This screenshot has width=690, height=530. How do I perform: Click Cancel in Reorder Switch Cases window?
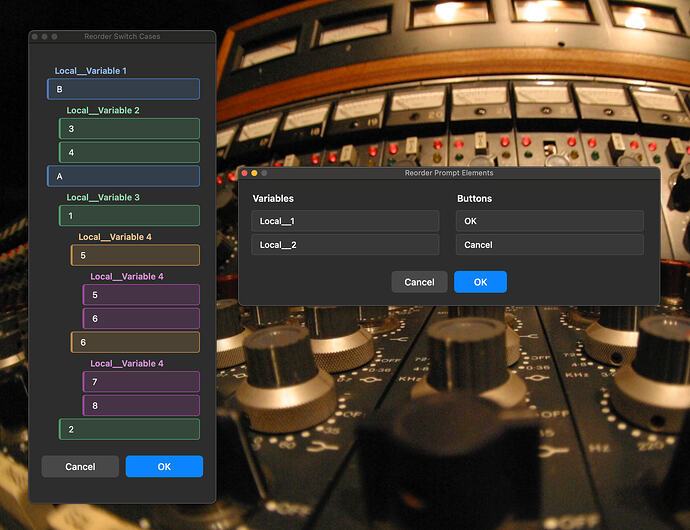(x=80, y=467)
